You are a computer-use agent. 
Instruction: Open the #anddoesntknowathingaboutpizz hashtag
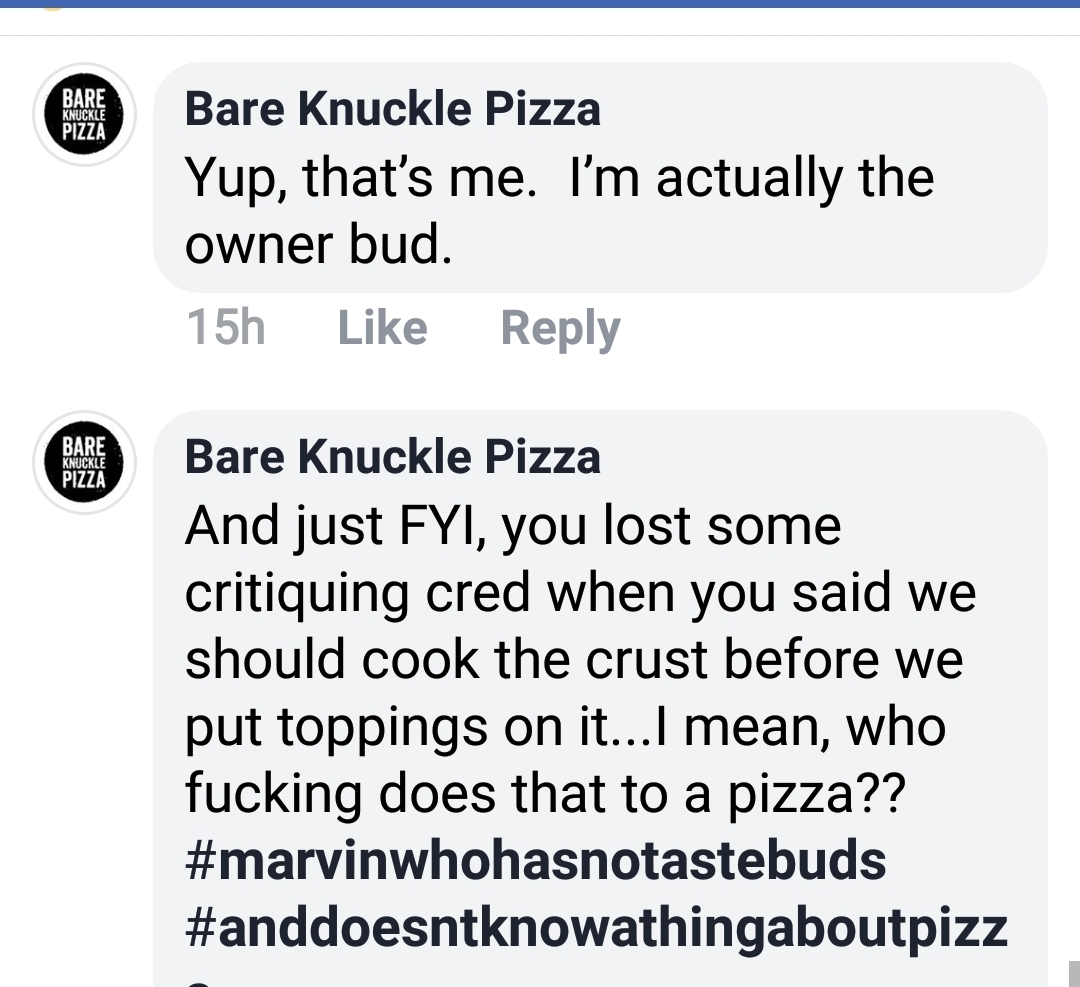(x=596, y=928)
